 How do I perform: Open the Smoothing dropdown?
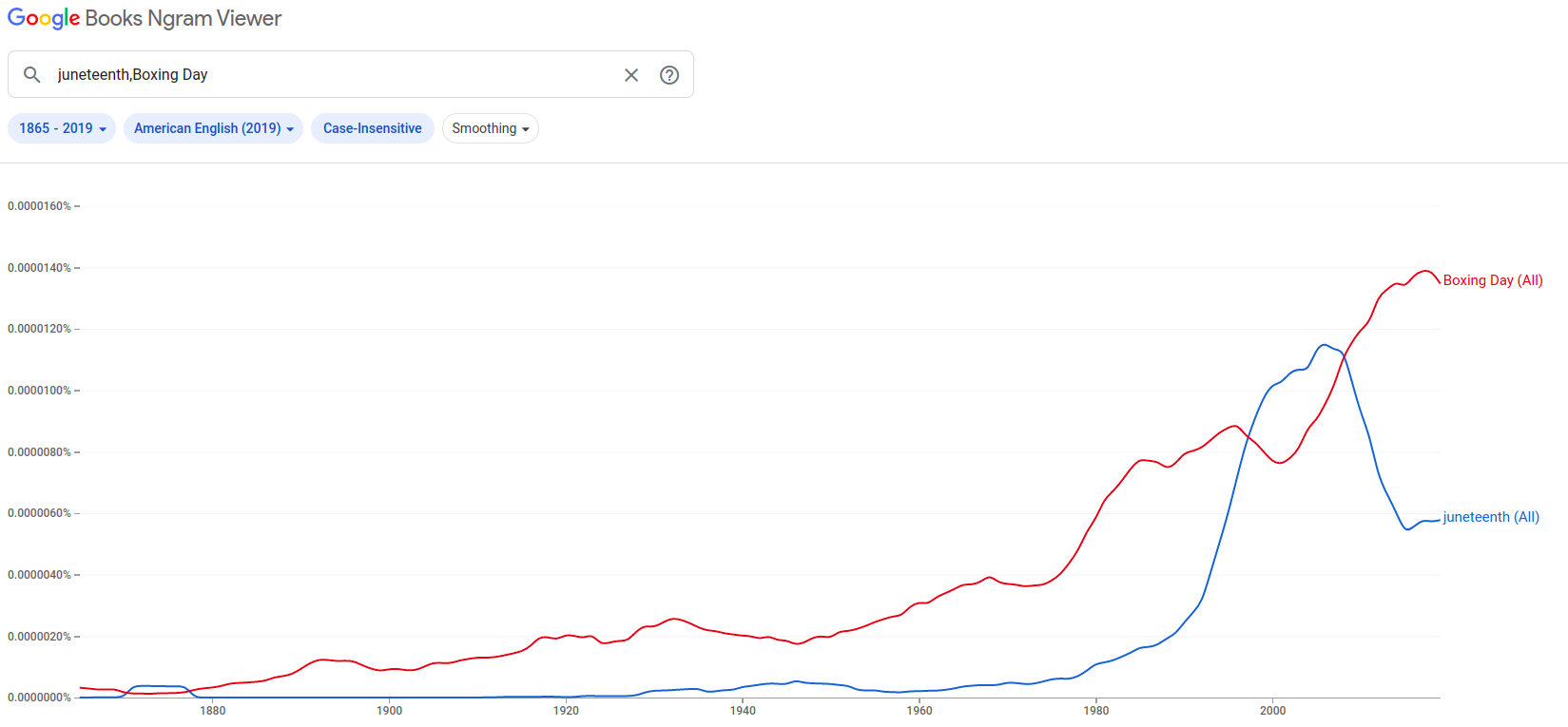click(491, 128)
